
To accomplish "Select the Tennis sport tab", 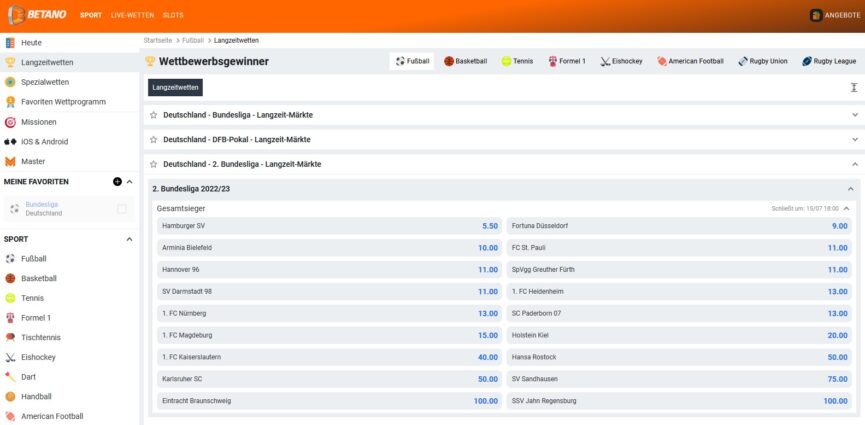I will [x=517, y=61].
